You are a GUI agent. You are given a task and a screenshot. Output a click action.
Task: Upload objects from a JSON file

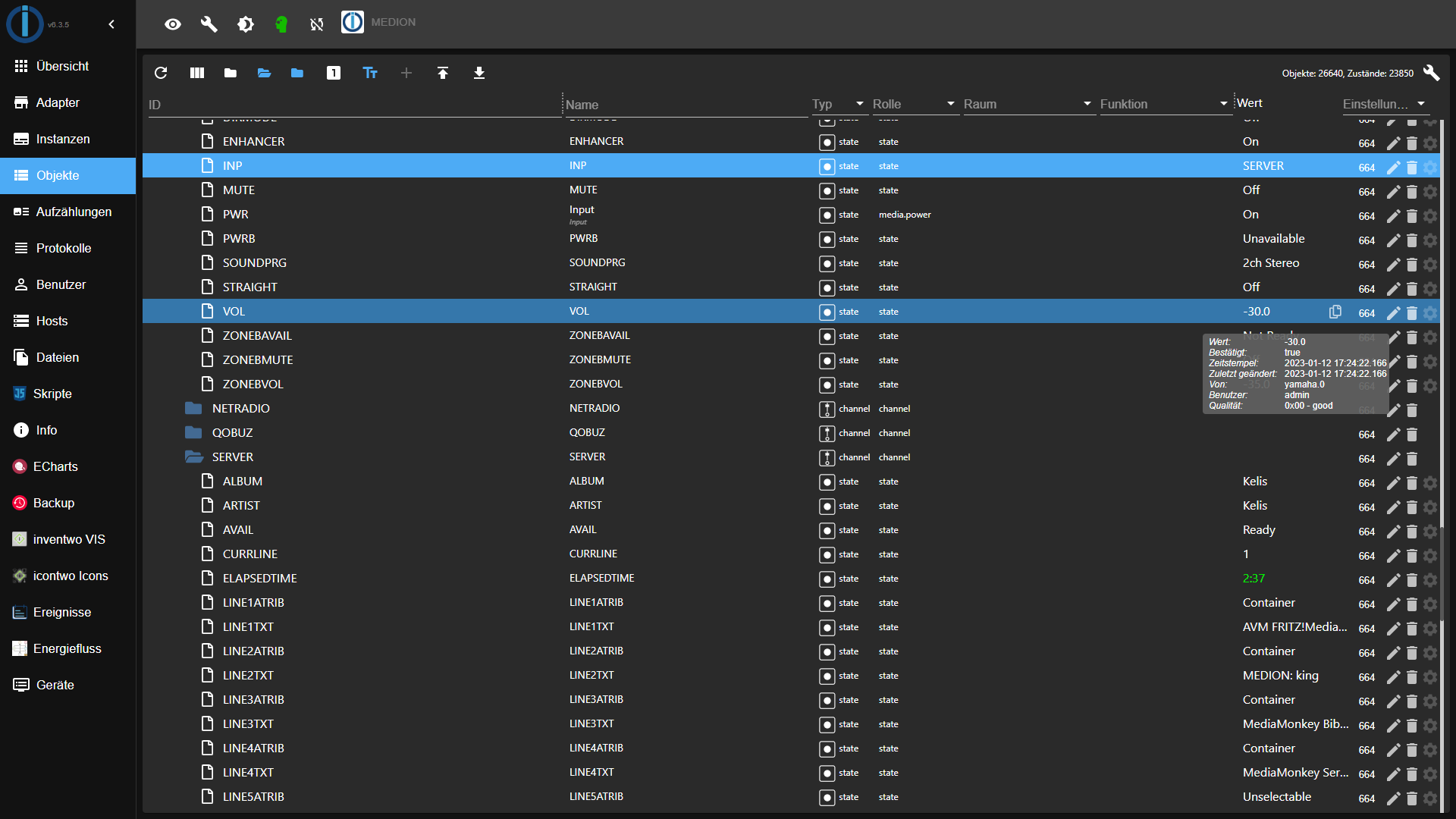(443, 73)
